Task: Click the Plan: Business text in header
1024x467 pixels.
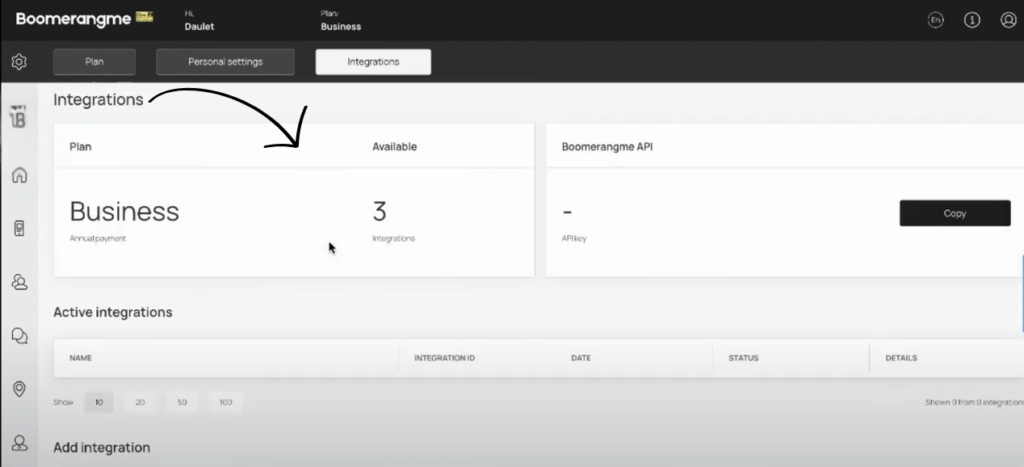Action: (341, 21)
